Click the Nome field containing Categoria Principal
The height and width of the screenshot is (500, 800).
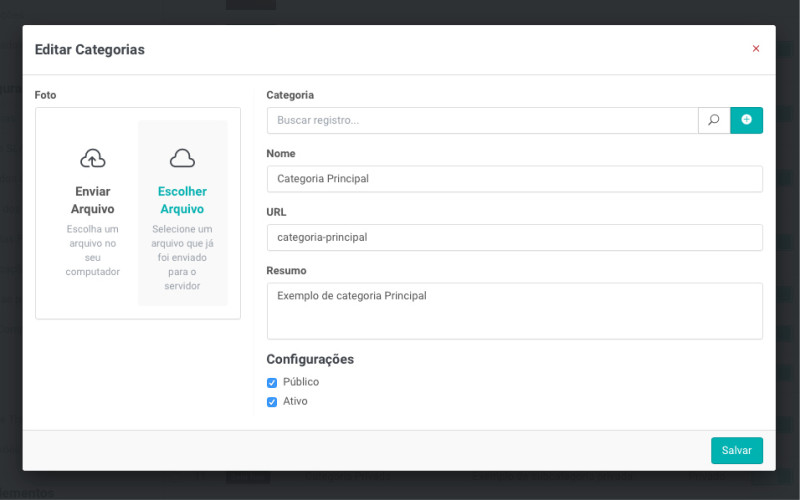[x=514, y=179]
